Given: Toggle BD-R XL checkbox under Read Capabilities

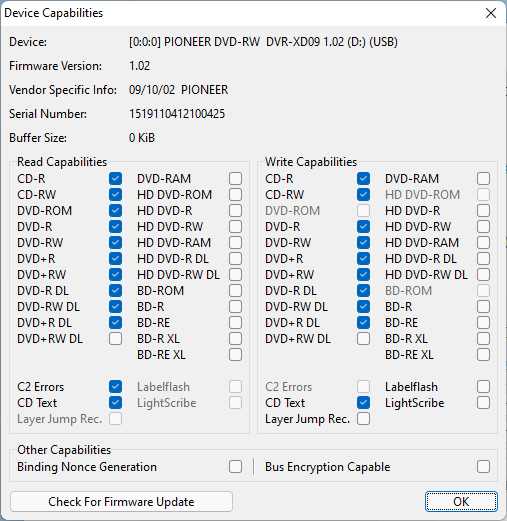Looking at the screenshot, I should (x=235, y=339).
